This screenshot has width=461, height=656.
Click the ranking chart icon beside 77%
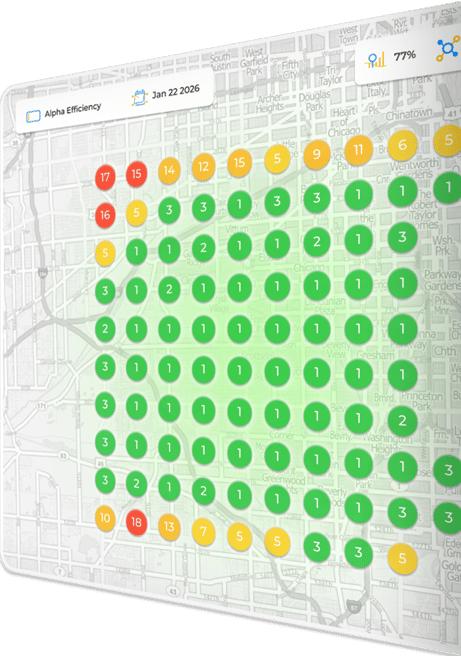tap(375, 60)
